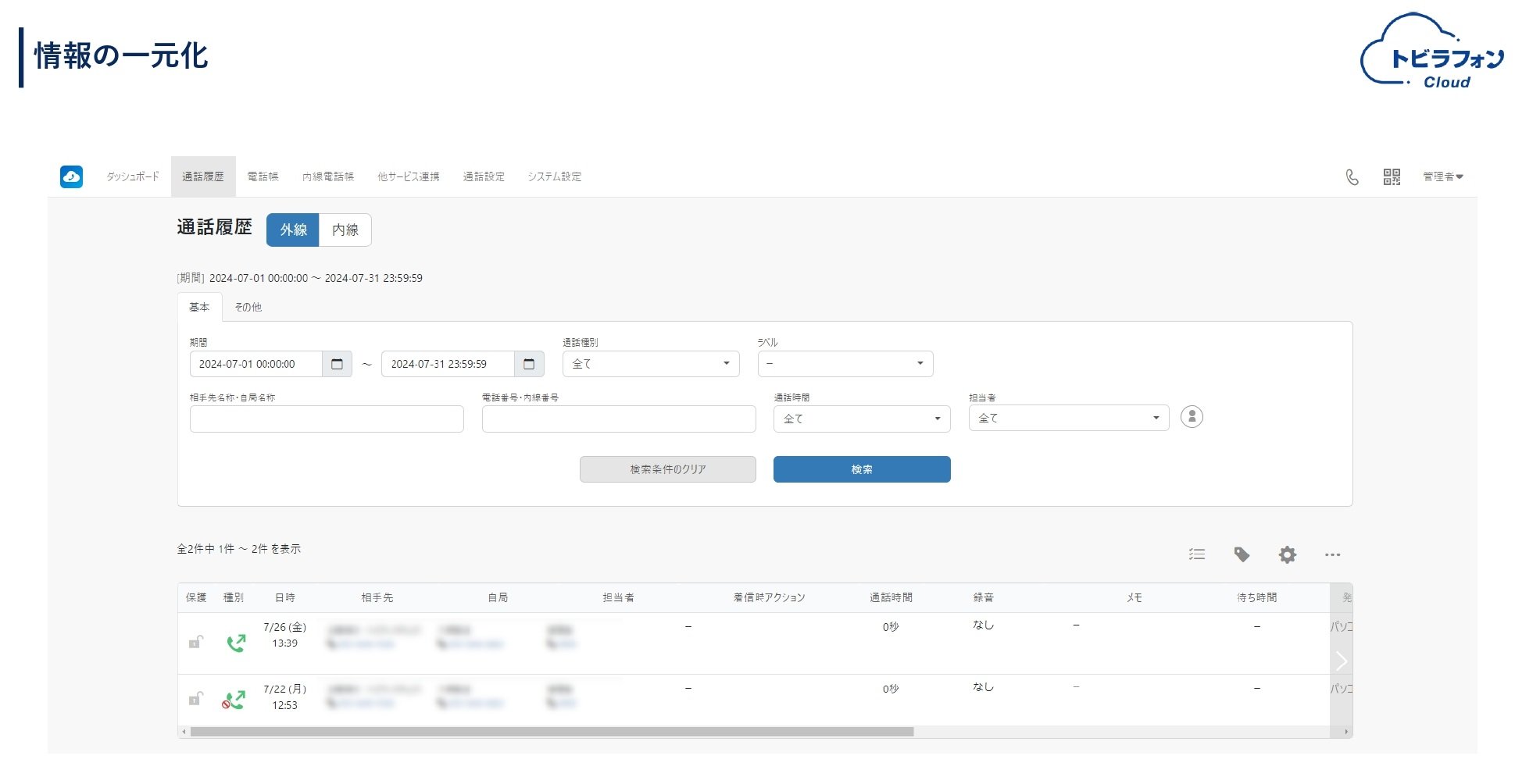Click the 着信時アクション column header
Viewport: 1515px width, 784px height.
769,597
